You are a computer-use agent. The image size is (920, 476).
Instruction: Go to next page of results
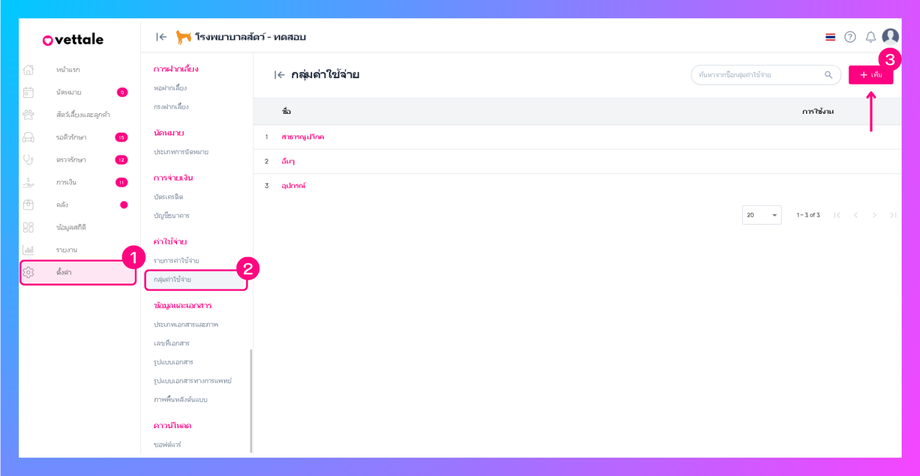pos(874,215)
